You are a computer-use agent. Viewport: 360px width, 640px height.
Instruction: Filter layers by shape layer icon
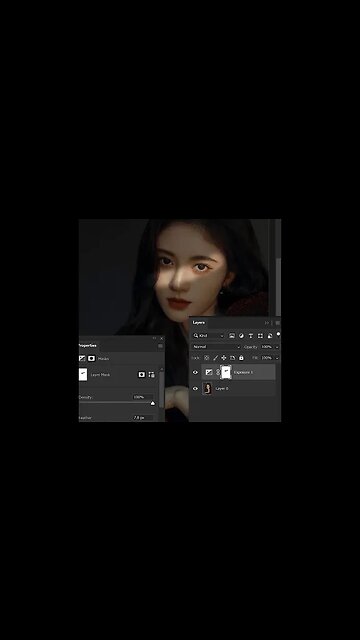(260, 336)
